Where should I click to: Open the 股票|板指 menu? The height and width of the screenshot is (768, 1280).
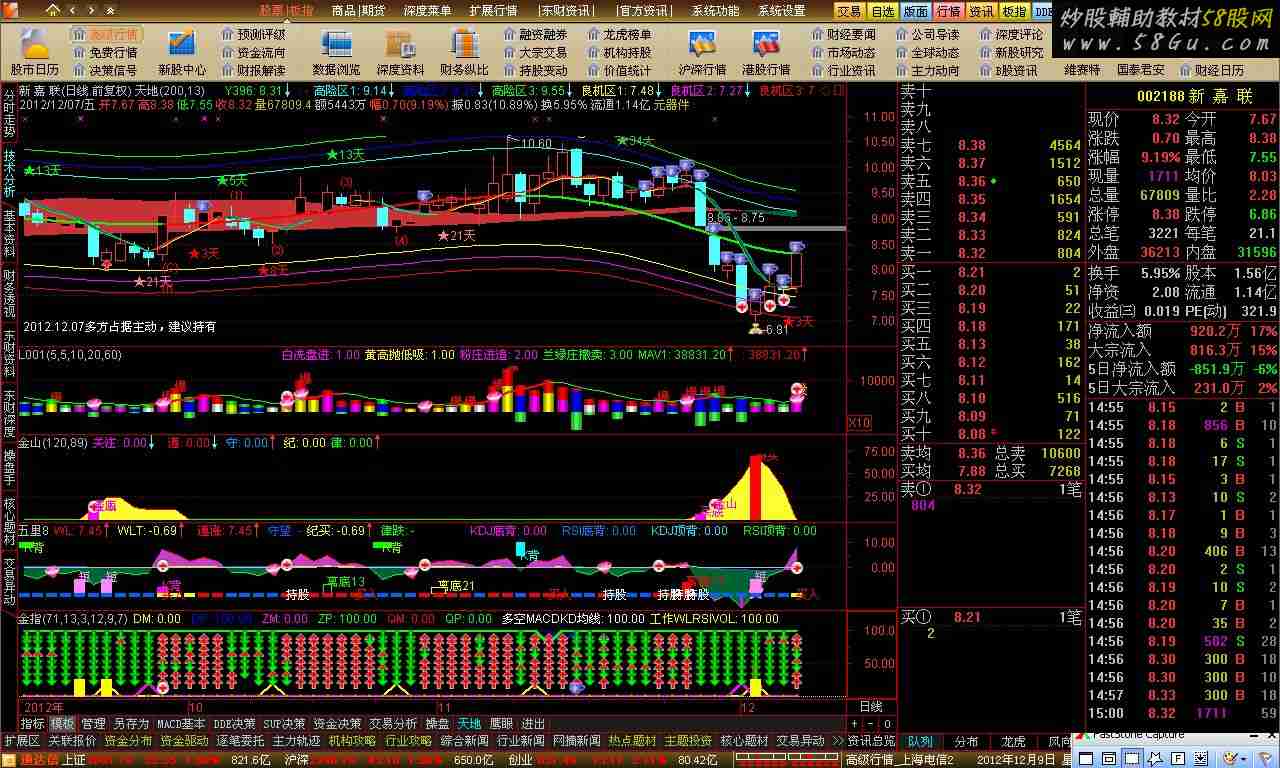[x=287, y=11]
